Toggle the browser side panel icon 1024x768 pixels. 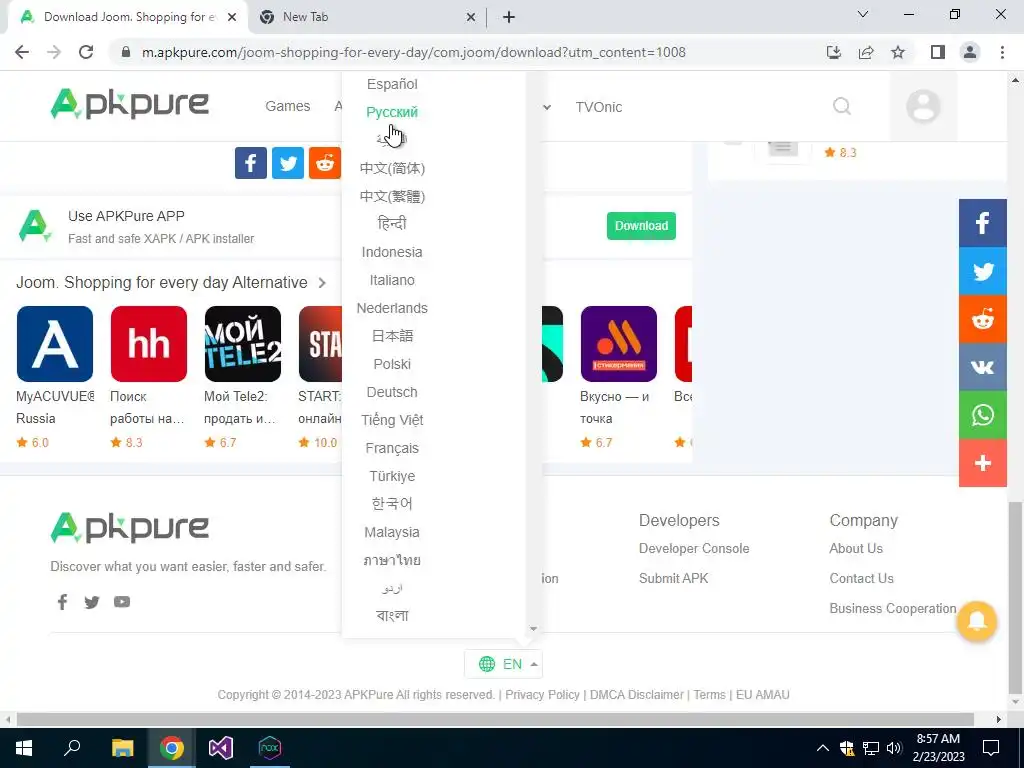coord(938,52)
